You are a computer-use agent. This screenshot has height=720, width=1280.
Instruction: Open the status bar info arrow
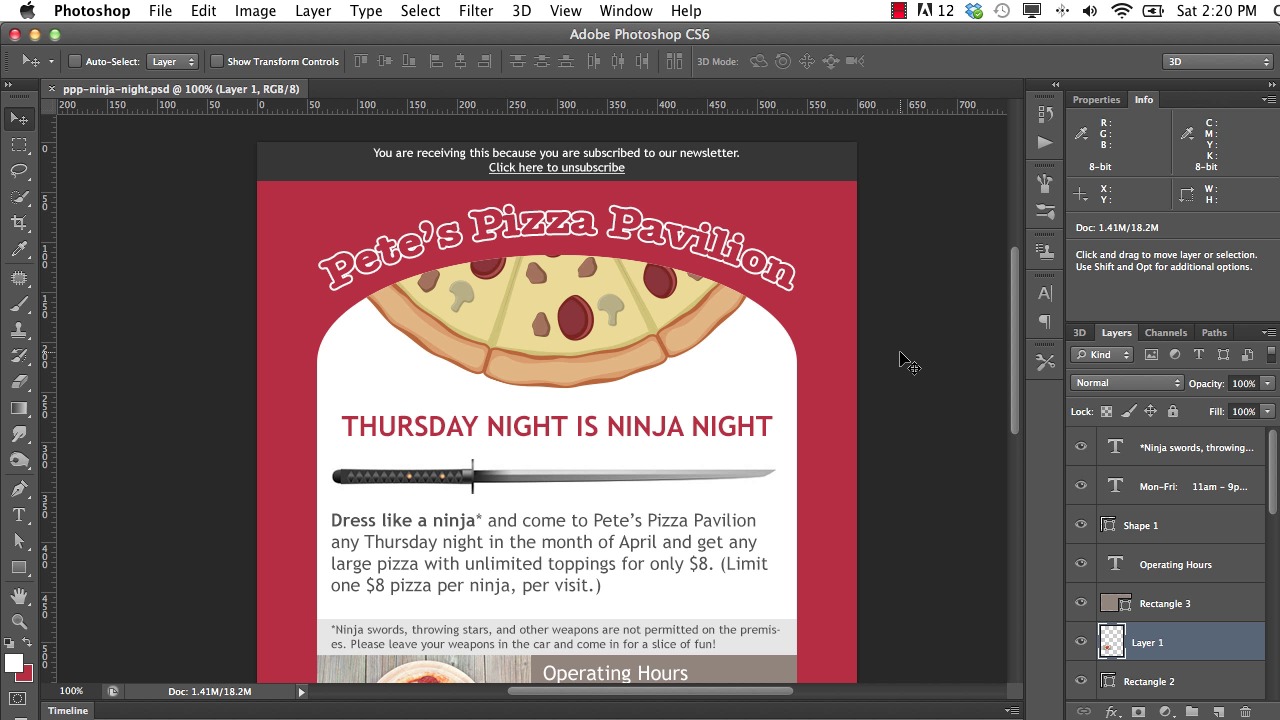coord(301,692)
